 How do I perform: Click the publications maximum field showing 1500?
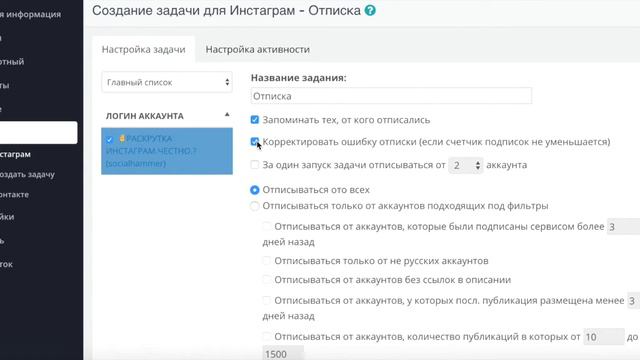pos(283,353)
